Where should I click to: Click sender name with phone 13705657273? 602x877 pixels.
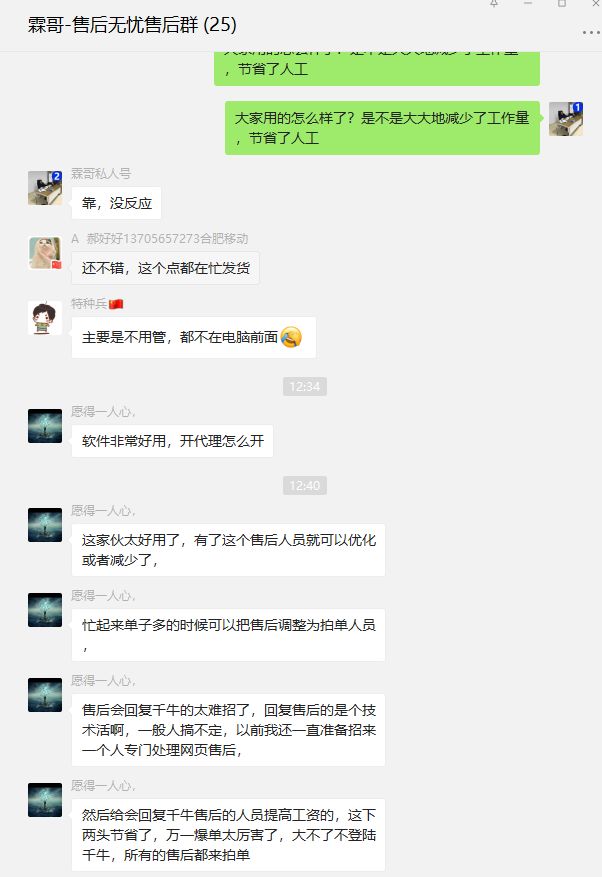point(159,239)
